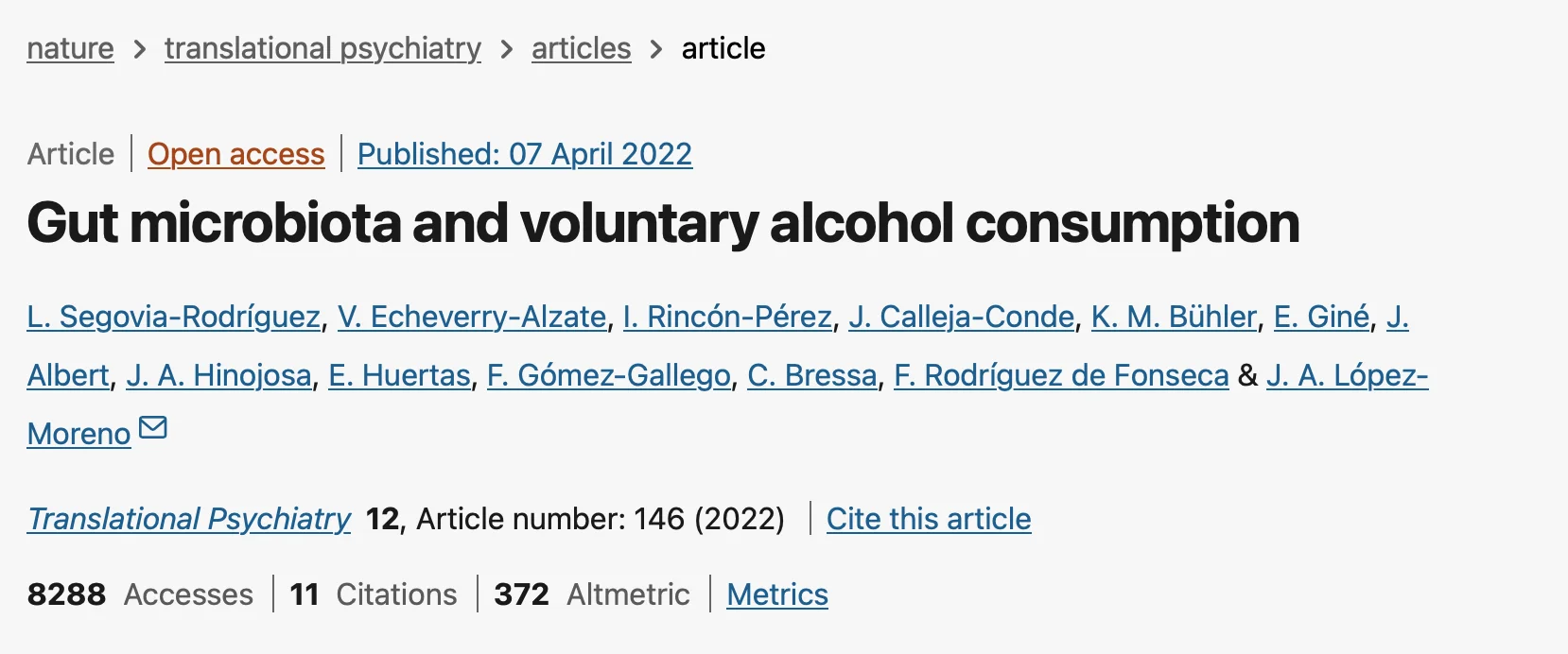Viewport: 1568px width, 654px height.
Task: Click Cite this article
Action: pyautogui.click(x=929, y=519)
